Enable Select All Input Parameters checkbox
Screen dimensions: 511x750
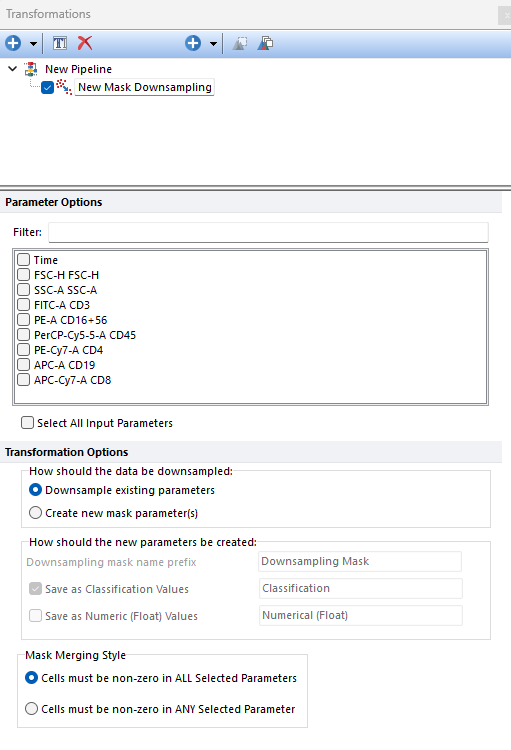28,423
